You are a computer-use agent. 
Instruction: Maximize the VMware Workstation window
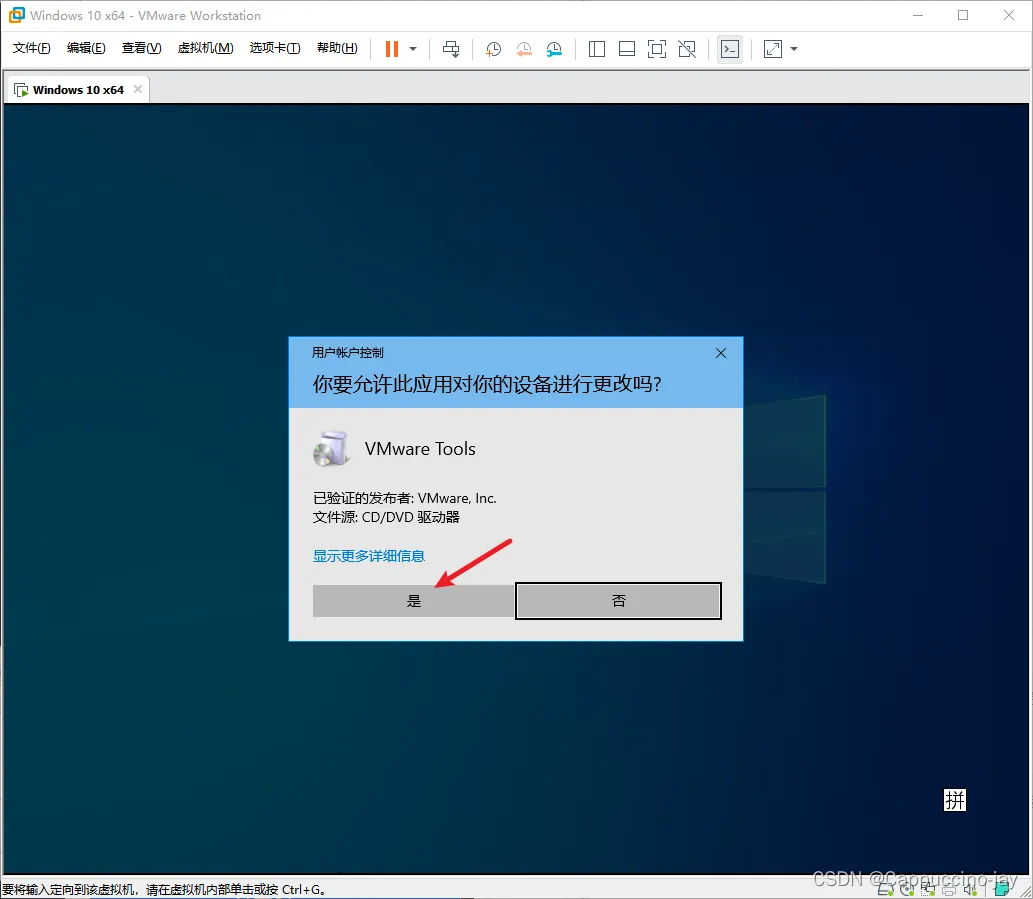click(963, 15)
